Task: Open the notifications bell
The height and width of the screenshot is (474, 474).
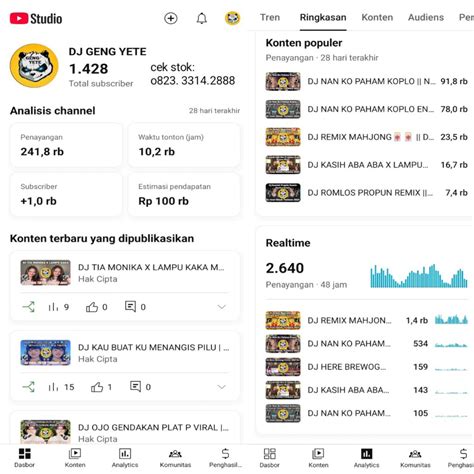Action: [x=201, y=18]
